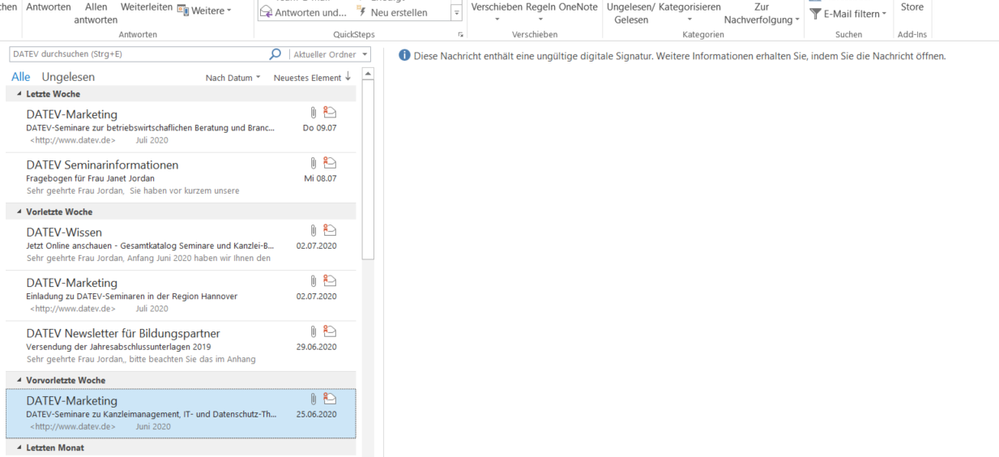Switch to the Ungelesen filter tab

click(x=68, y=77)
